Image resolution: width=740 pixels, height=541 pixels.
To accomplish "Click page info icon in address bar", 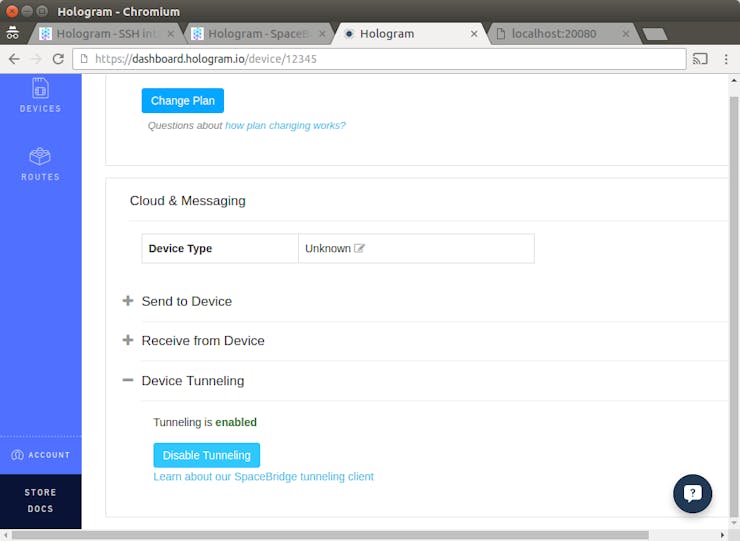I will click(x=84, y=59).
